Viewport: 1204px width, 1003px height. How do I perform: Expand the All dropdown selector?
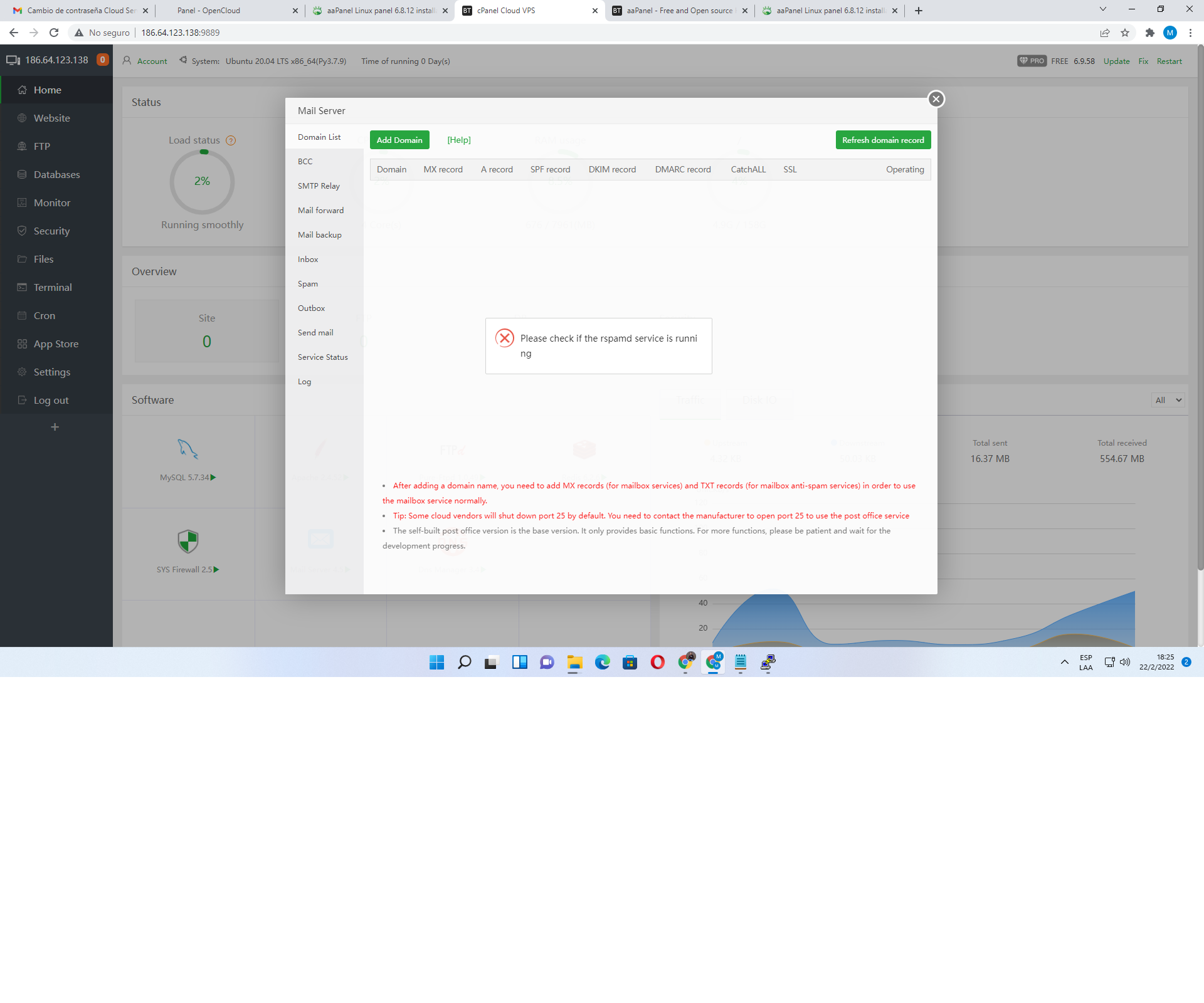click(1168, 400)
